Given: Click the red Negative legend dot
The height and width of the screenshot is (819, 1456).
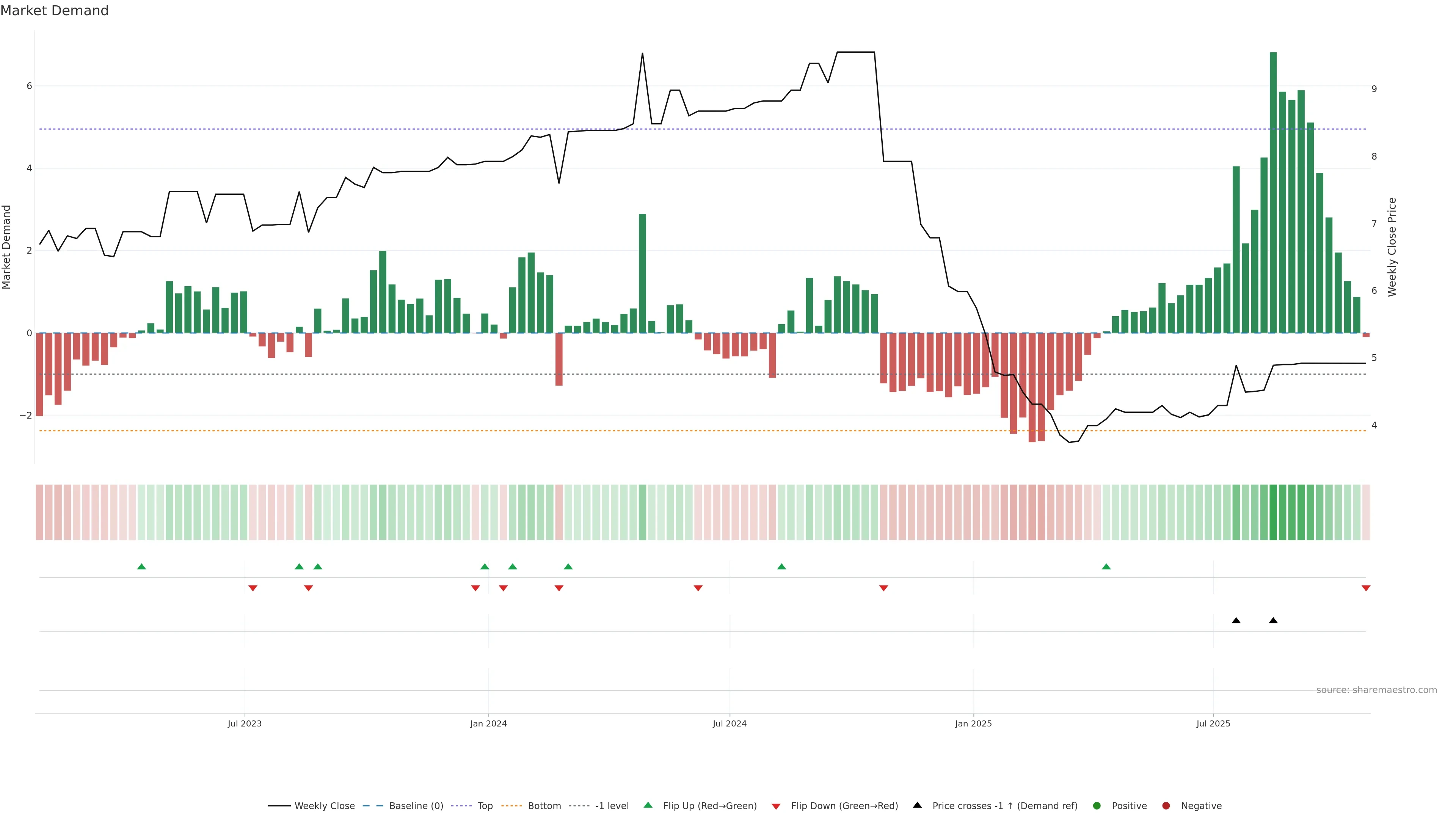Looking at the screenshot, I should click(1166, 805).
